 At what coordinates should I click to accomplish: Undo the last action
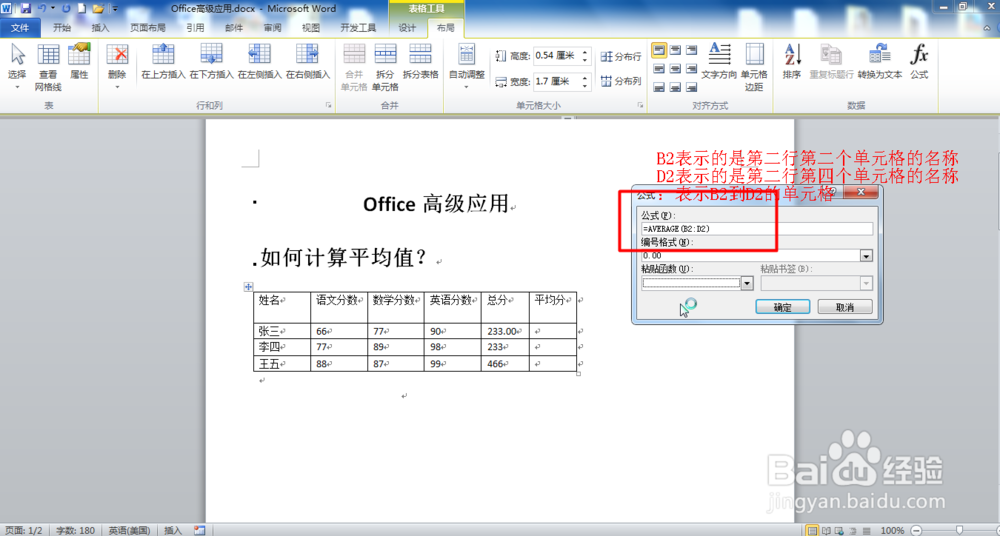coord(42,8)
